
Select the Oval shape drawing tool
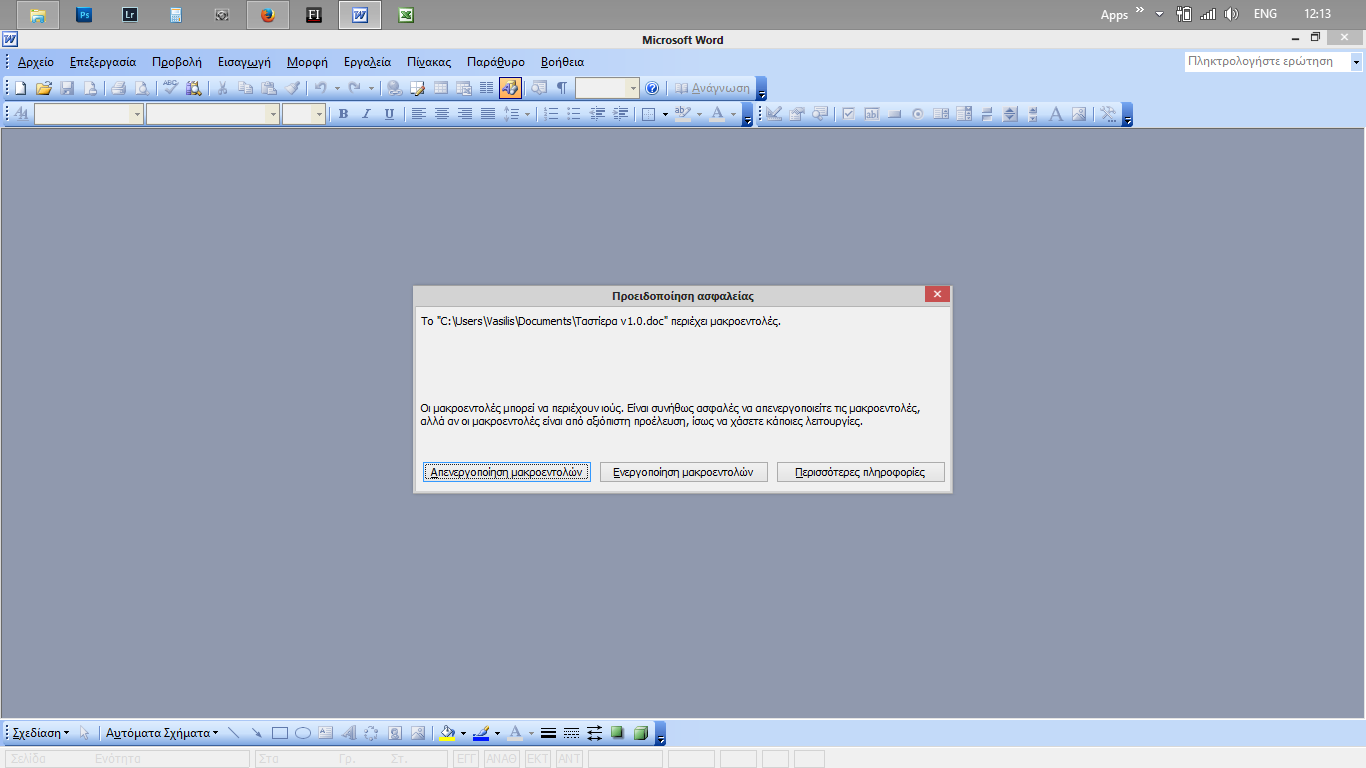[302, 733]
